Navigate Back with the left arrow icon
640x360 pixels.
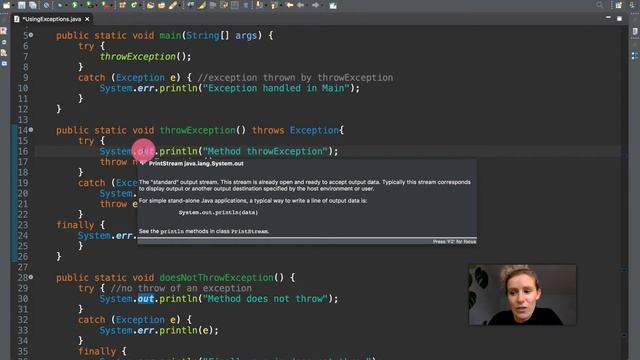pos(301,5)
